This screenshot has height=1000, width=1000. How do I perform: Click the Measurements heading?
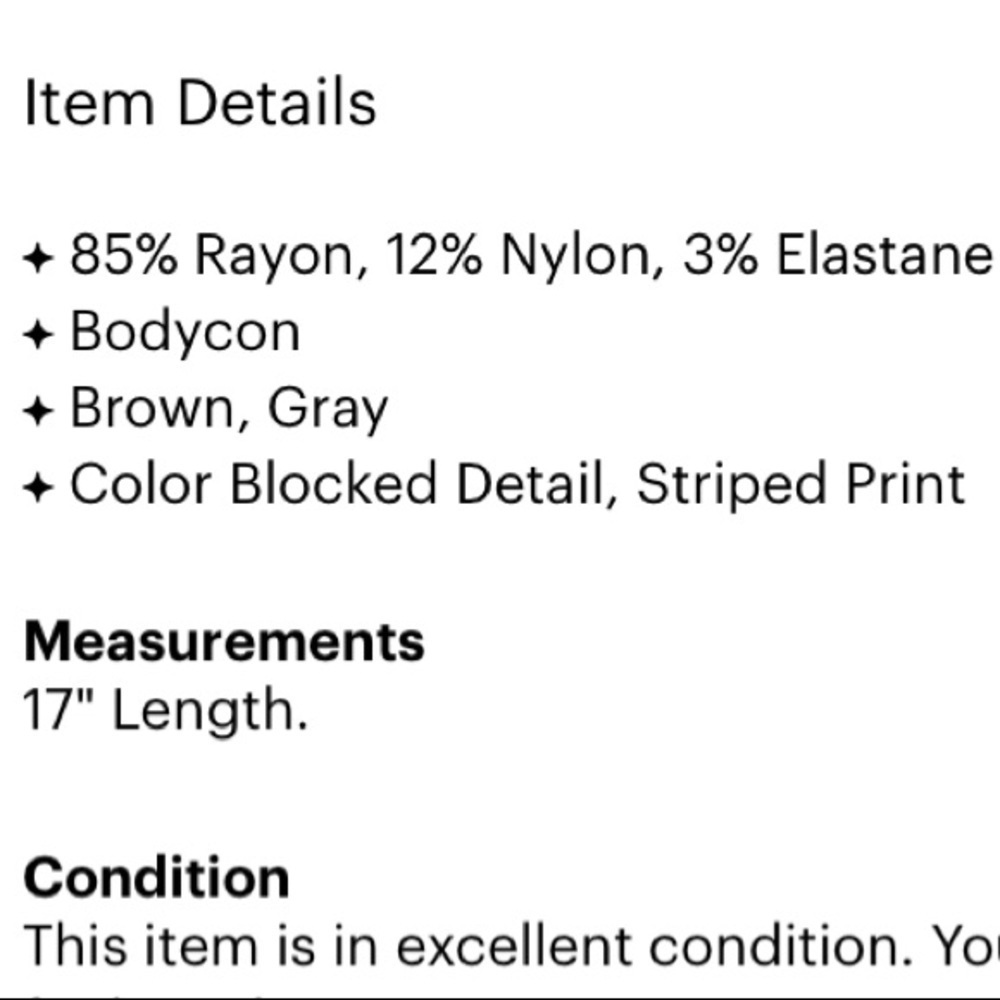224,641
